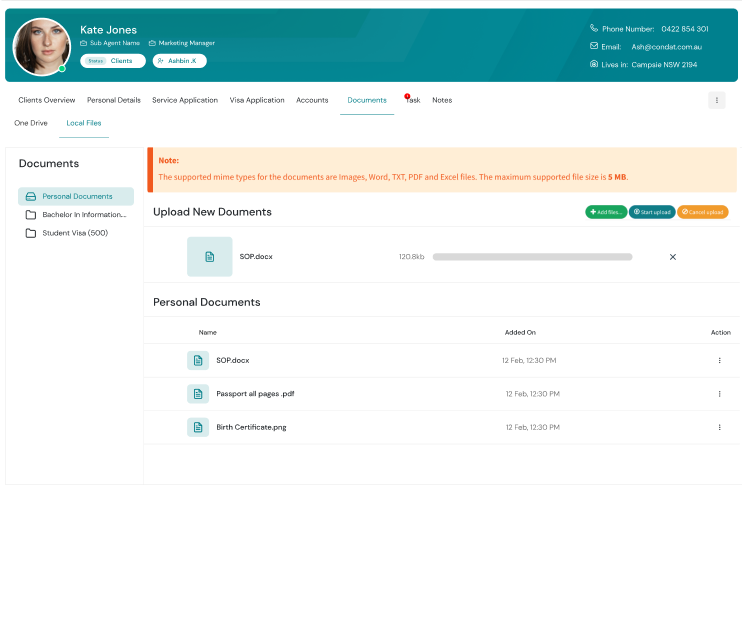Open the Task tab with notification

(413, 100)
